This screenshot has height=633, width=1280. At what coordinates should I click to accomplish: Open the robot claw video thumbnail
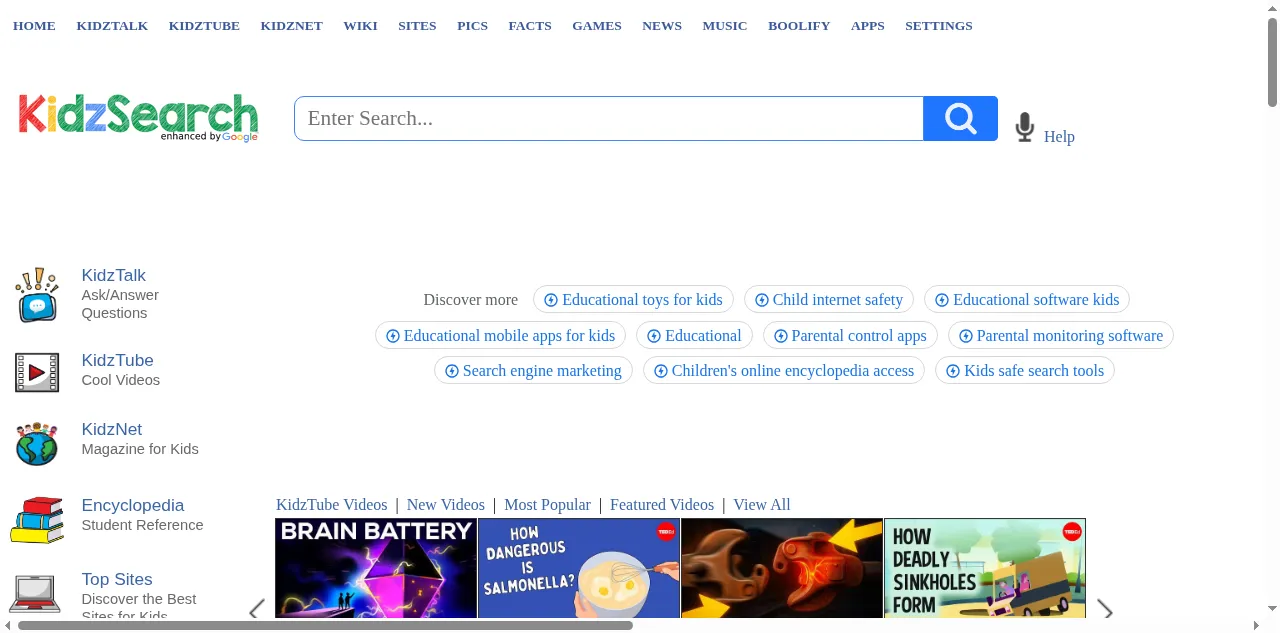(782, 568)
